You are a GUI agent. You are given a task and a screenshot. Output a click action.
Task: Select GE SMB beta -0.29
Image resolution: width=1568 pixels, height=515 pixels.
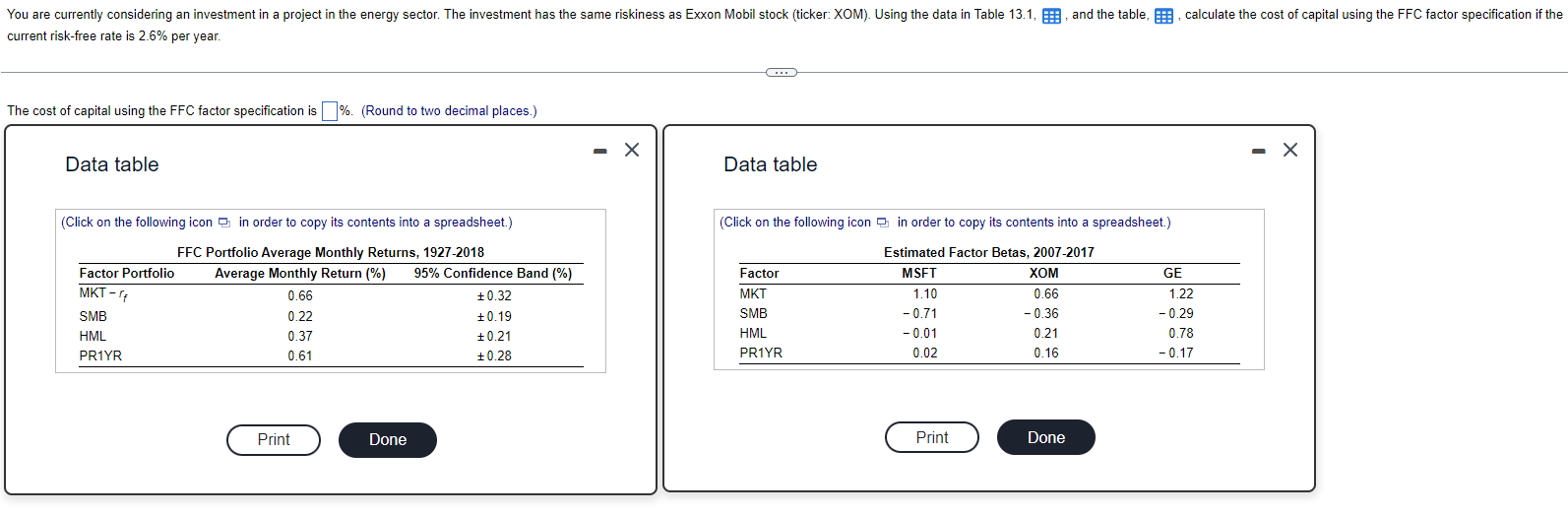tap(1176, 313)
